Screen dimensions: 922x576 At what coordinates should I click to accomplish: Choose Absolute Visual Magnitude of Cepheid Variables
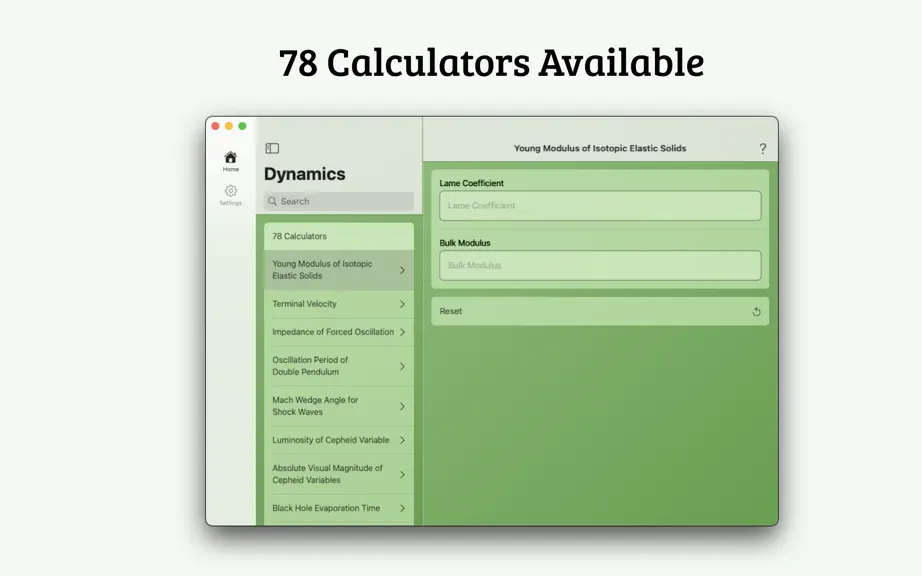pos(339,474)
